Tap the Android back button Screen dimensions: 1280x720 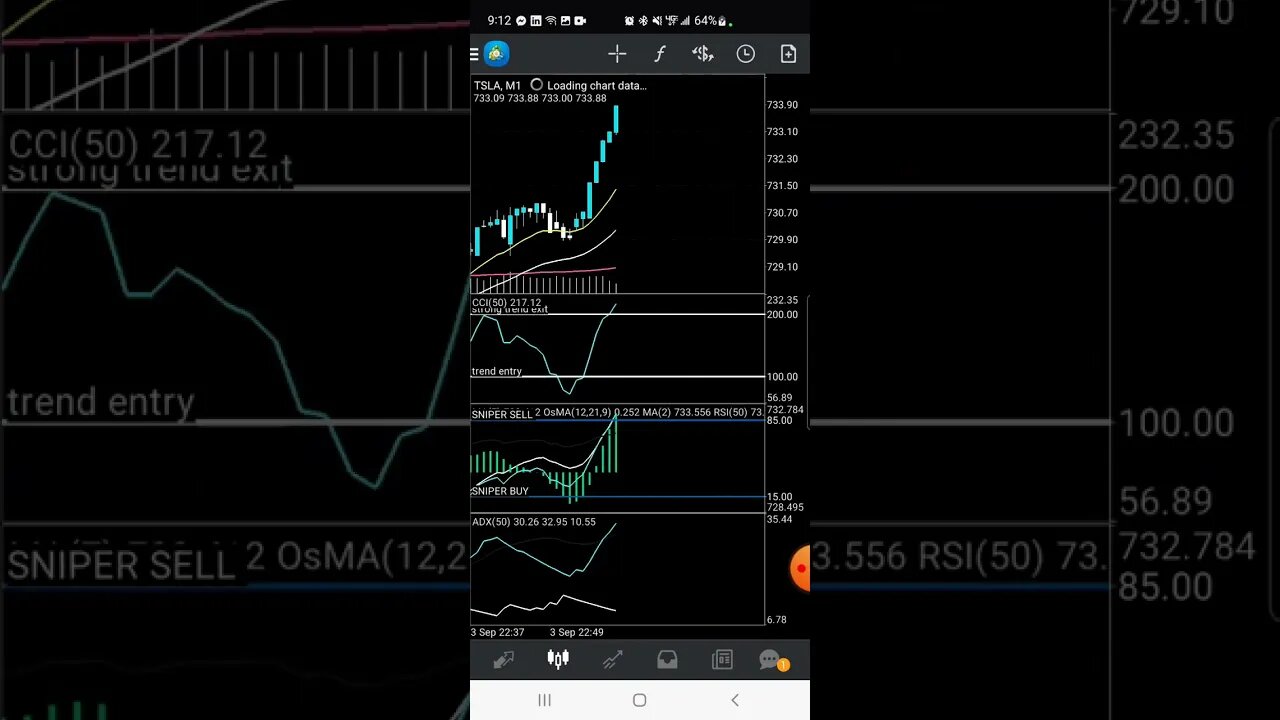[735, 700]
